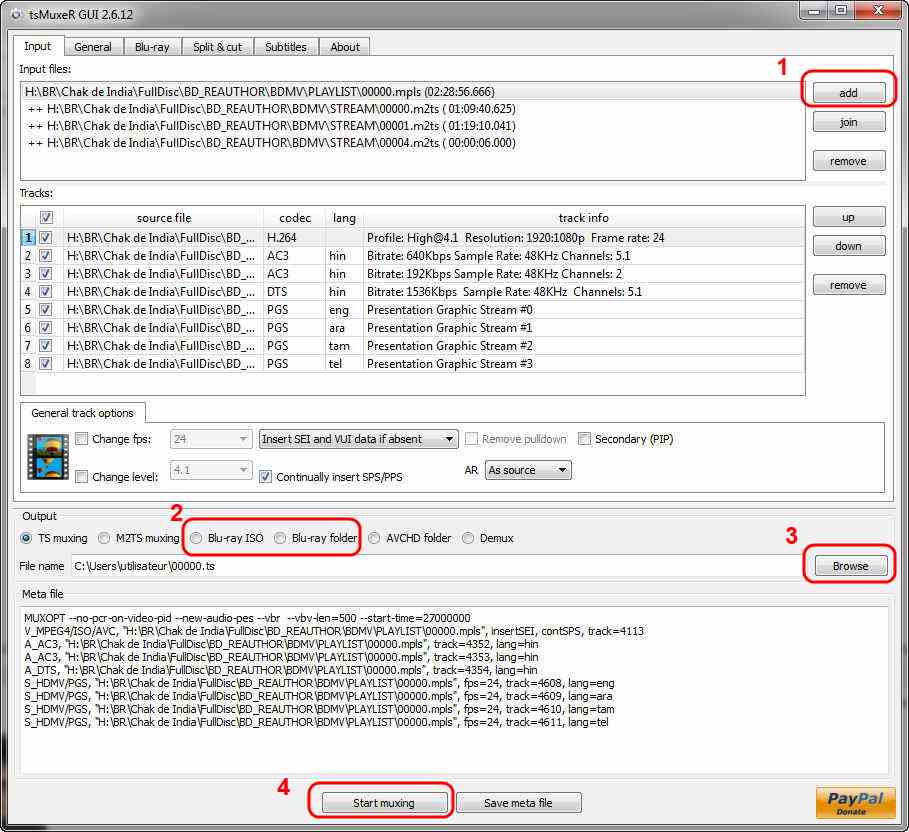Switch to the General tab
The width and height of the screenshot is (909, 832).
pos(93,47)
